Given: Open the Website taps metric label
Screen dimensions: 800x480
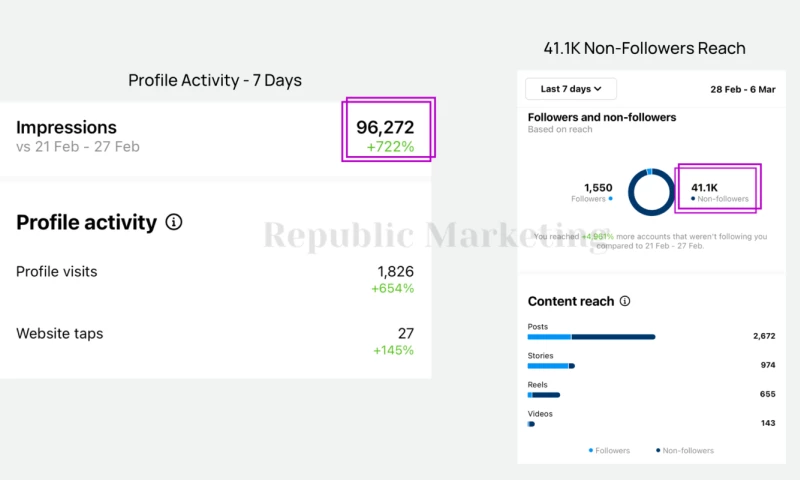Looking at the screenshot, I should [x=59, y=333].
